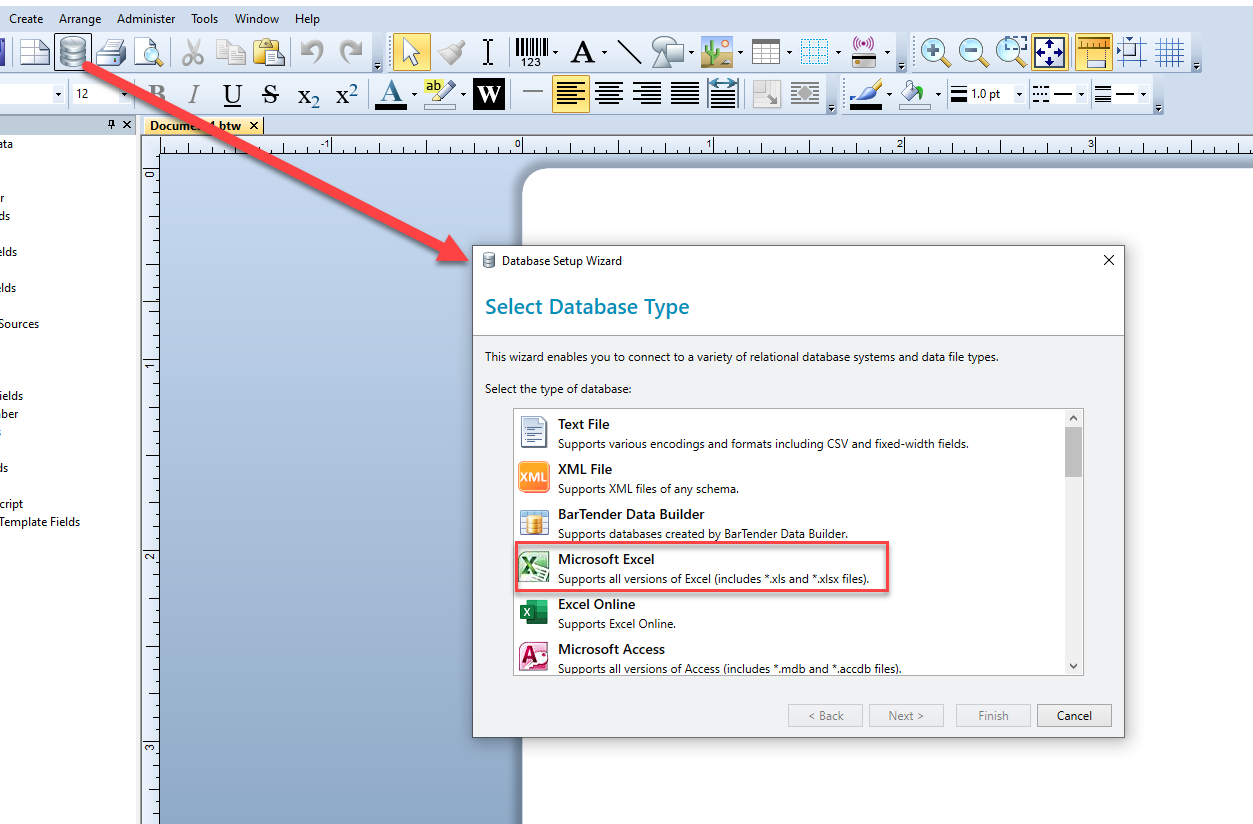The height and width of the screenshot is (824, 1253).
Task: Select XML File database type
Action: (x=789, y=478)
